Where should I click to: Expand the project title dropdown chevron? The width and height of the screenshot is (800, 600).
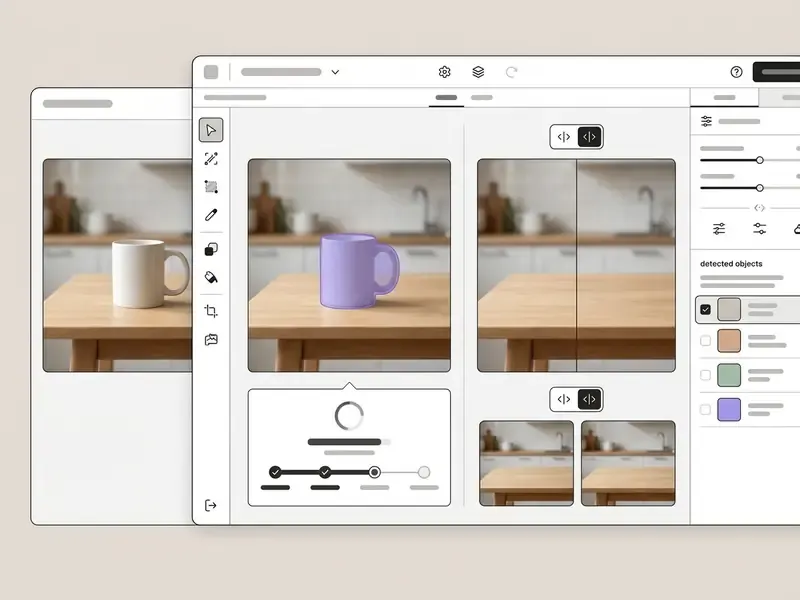point(335,72)
